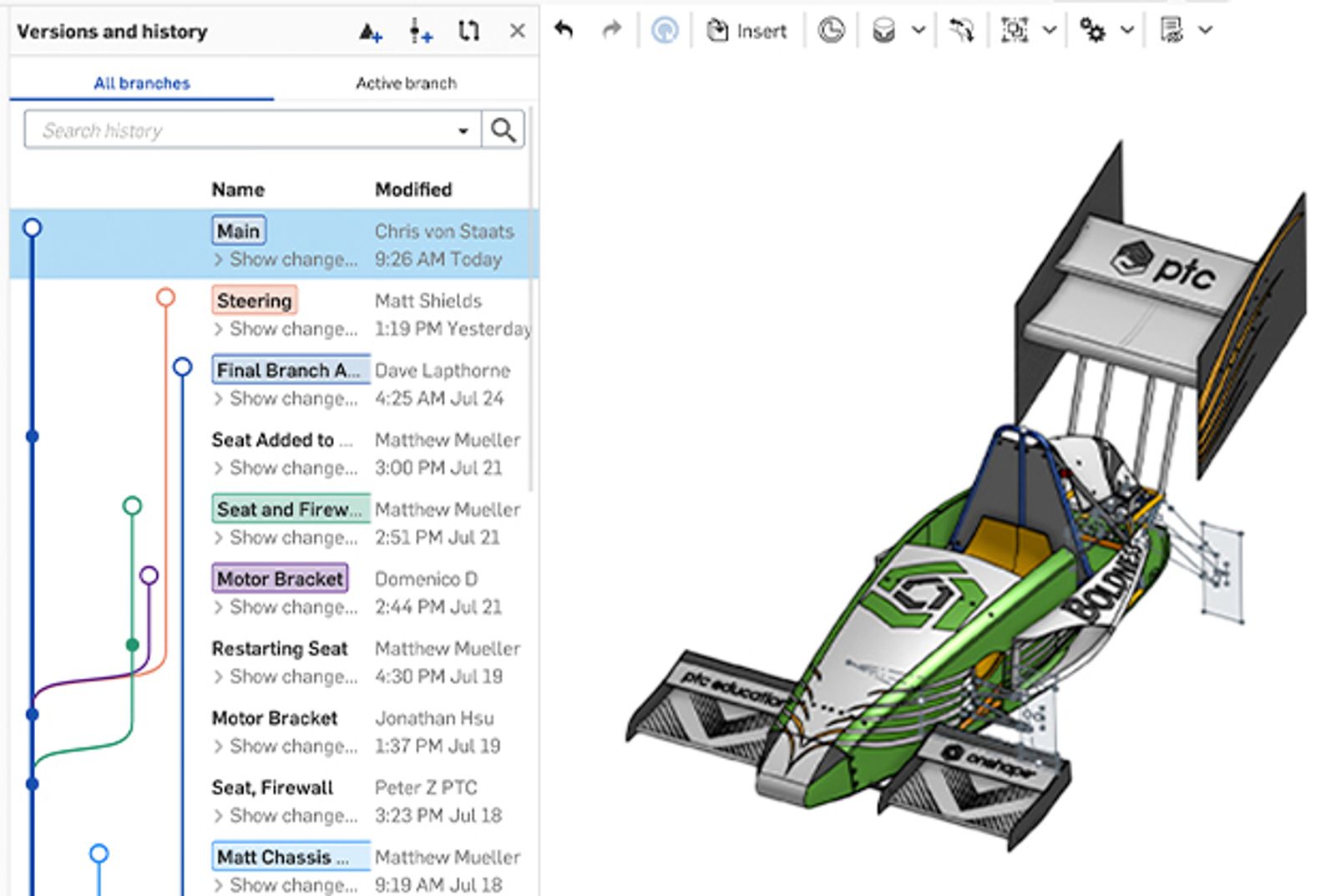Click the search magnifier in the history panel

click(504, 129)
